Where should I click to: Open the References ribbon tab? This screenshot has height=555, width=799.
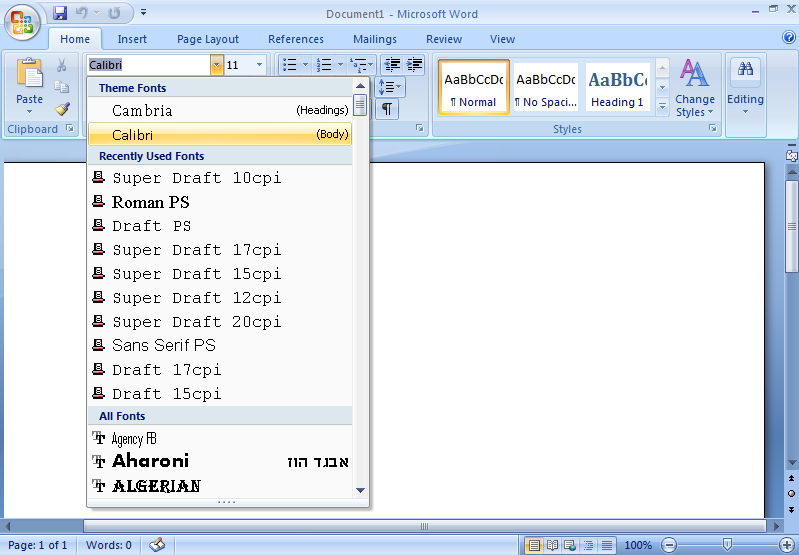coord(296,39)
